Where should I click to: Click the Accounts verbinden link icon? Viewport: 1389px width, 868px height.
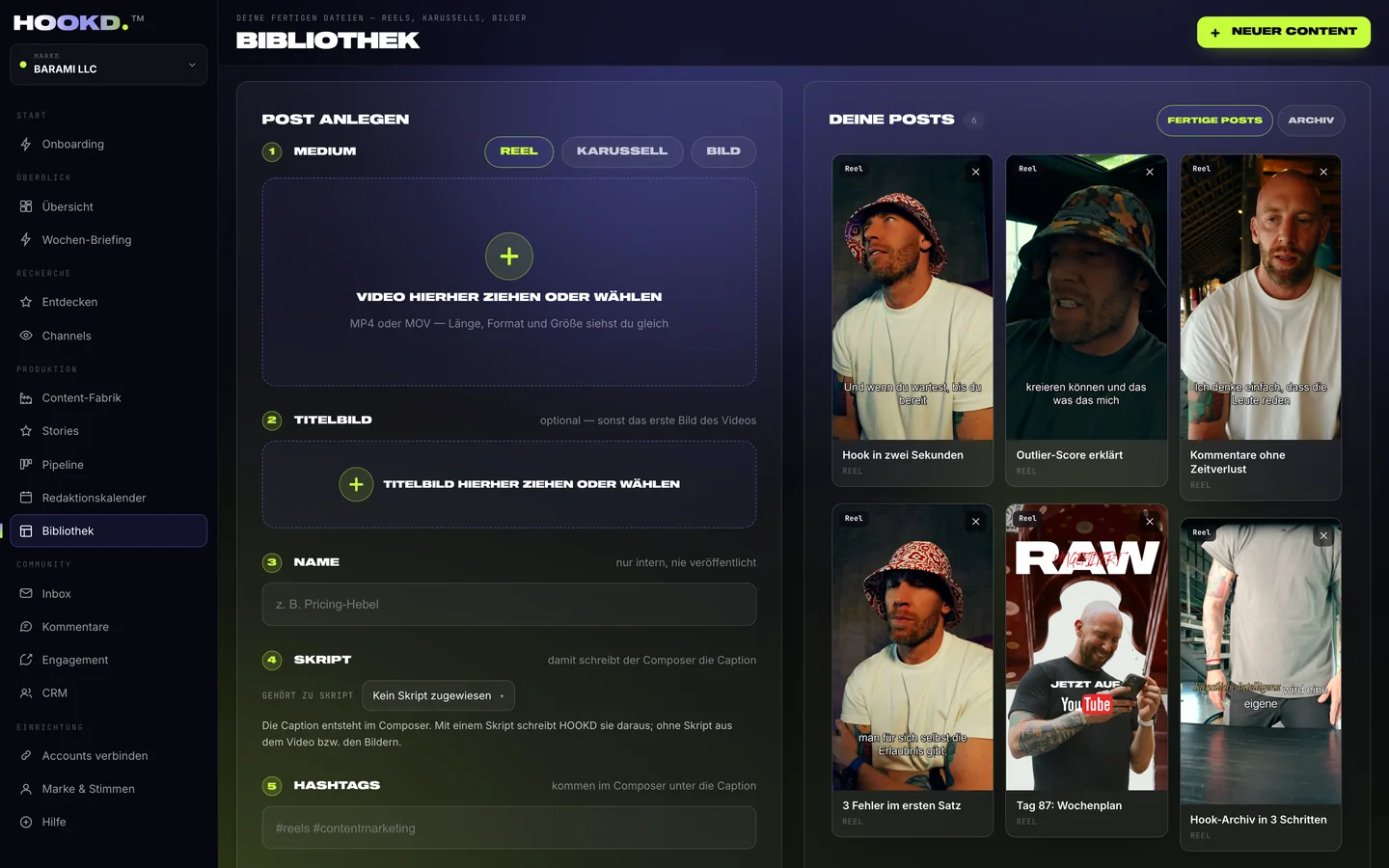[26, 756]
